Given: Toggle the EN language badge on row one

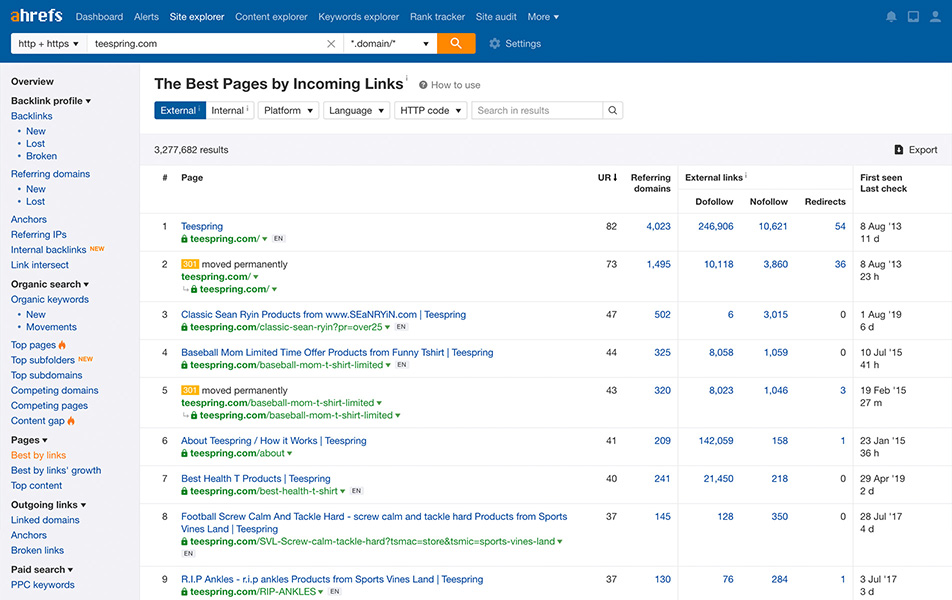Looking at the screenshot, I should pos(277,238).
